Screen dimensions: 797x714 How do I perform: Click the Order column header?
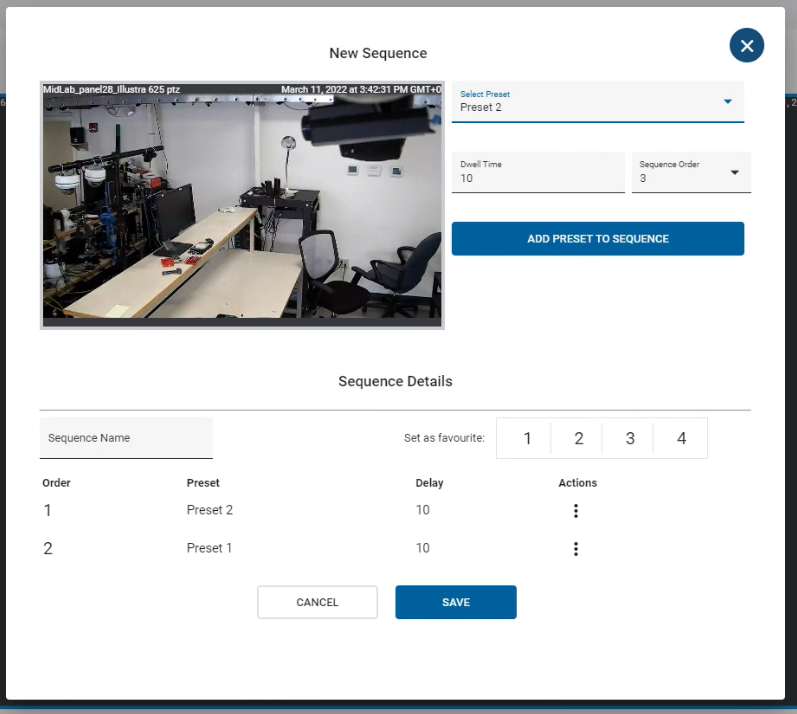[x=56, y=483]
